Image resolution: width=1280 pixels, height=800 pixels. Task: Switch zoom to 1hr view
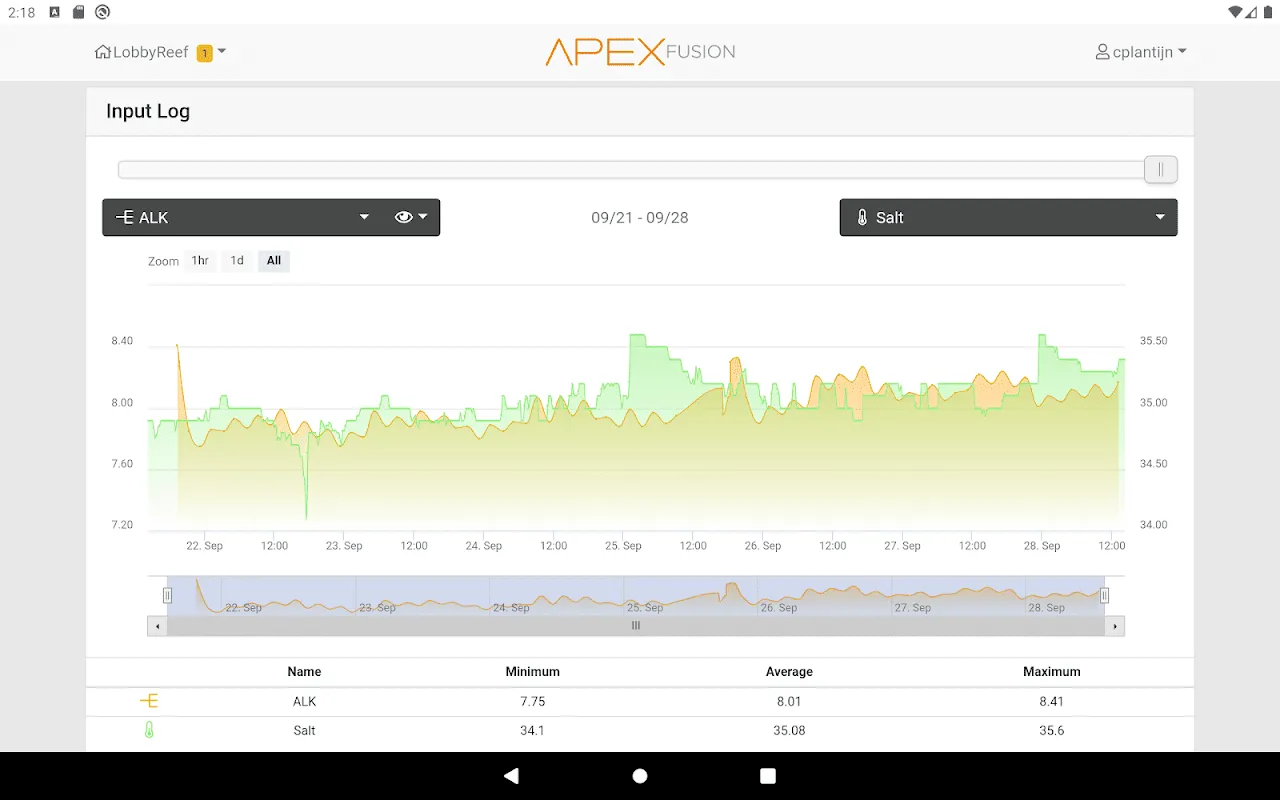click(x=199, y=260)
